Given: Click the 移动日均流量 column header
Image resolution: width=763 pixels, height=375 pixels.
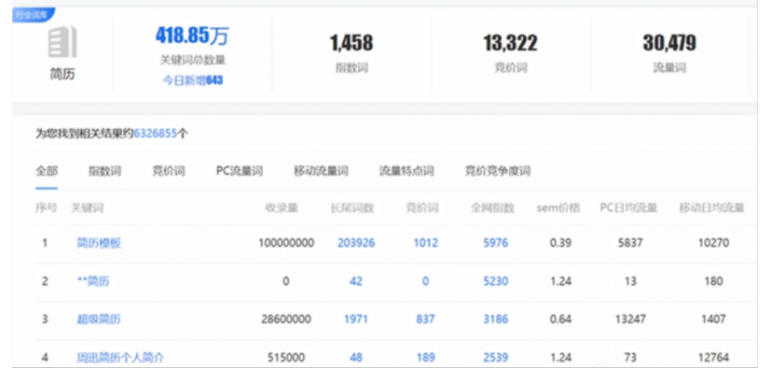Looking at the screenshot, I should coord(712,208).
